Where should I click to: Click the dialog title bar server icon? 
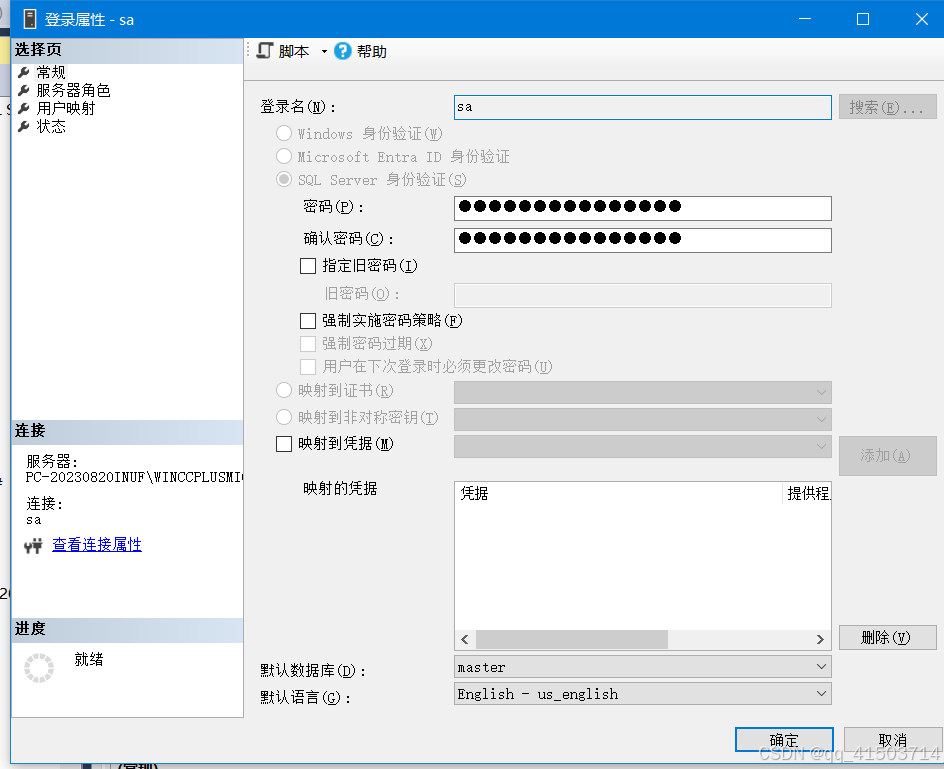(x=30, y=18)
